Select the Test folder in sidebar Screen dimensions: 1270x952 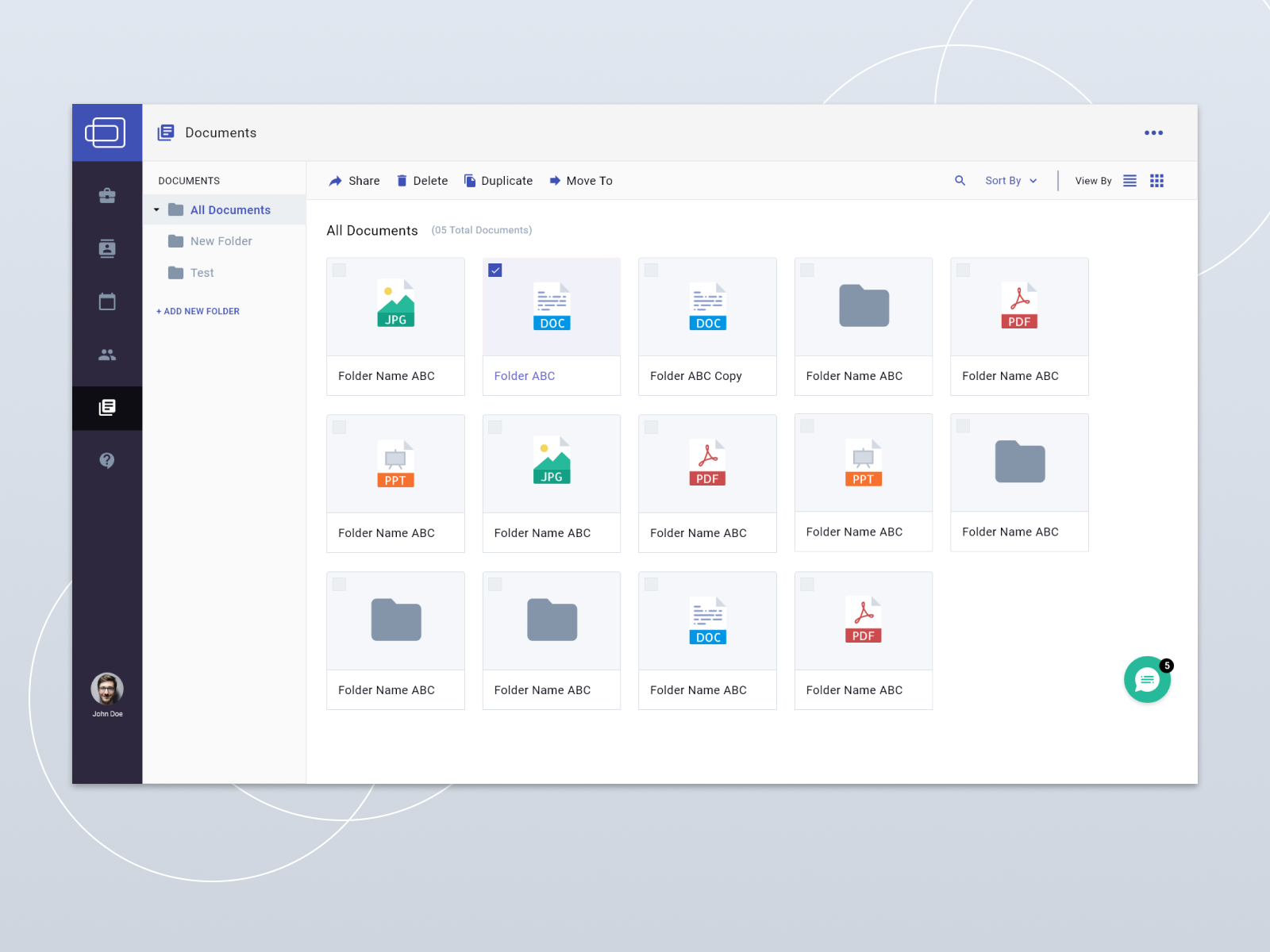[202, 273]
